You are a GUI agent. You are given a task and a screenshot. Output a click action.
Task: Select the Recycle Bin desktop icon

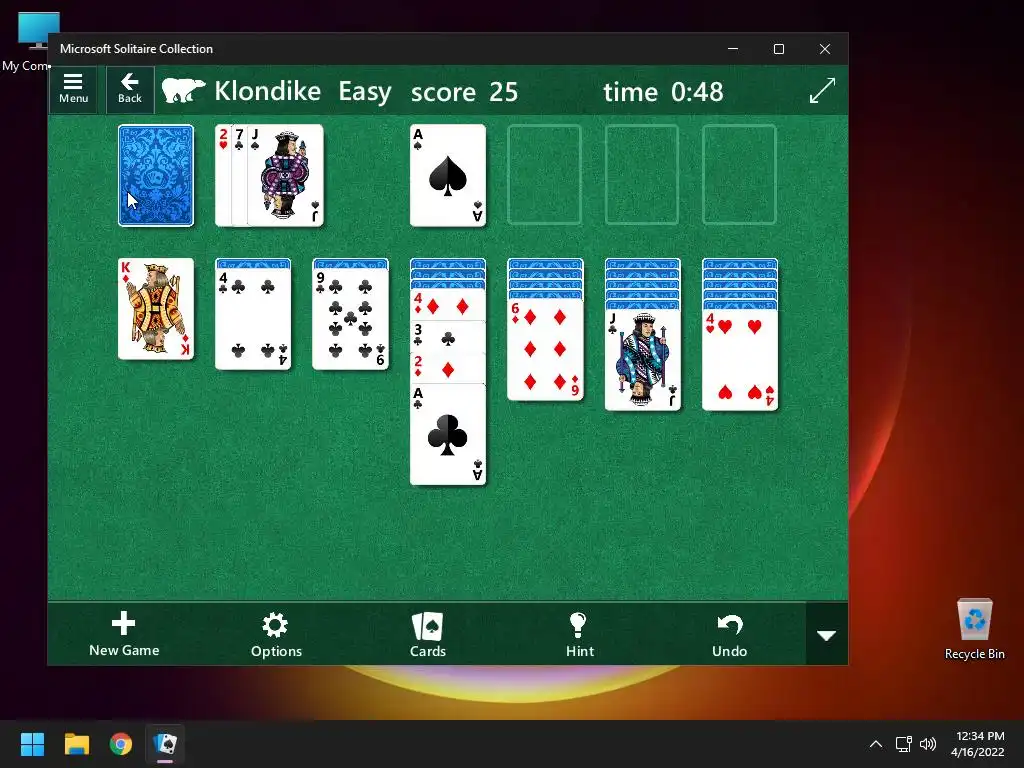[x=974, y=630]
